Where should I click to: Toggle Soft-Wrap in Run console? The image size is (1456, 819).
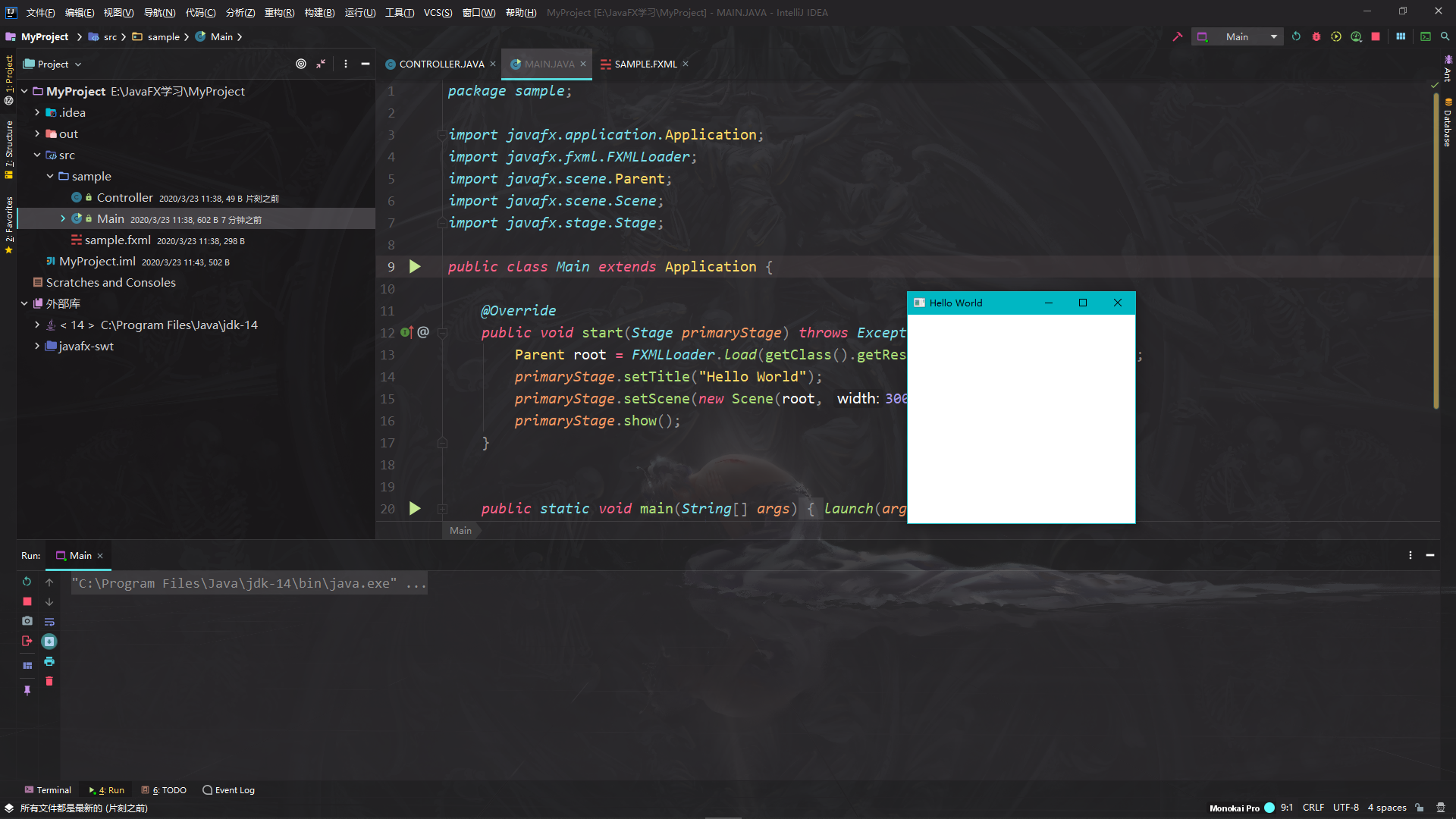point(49,622)
